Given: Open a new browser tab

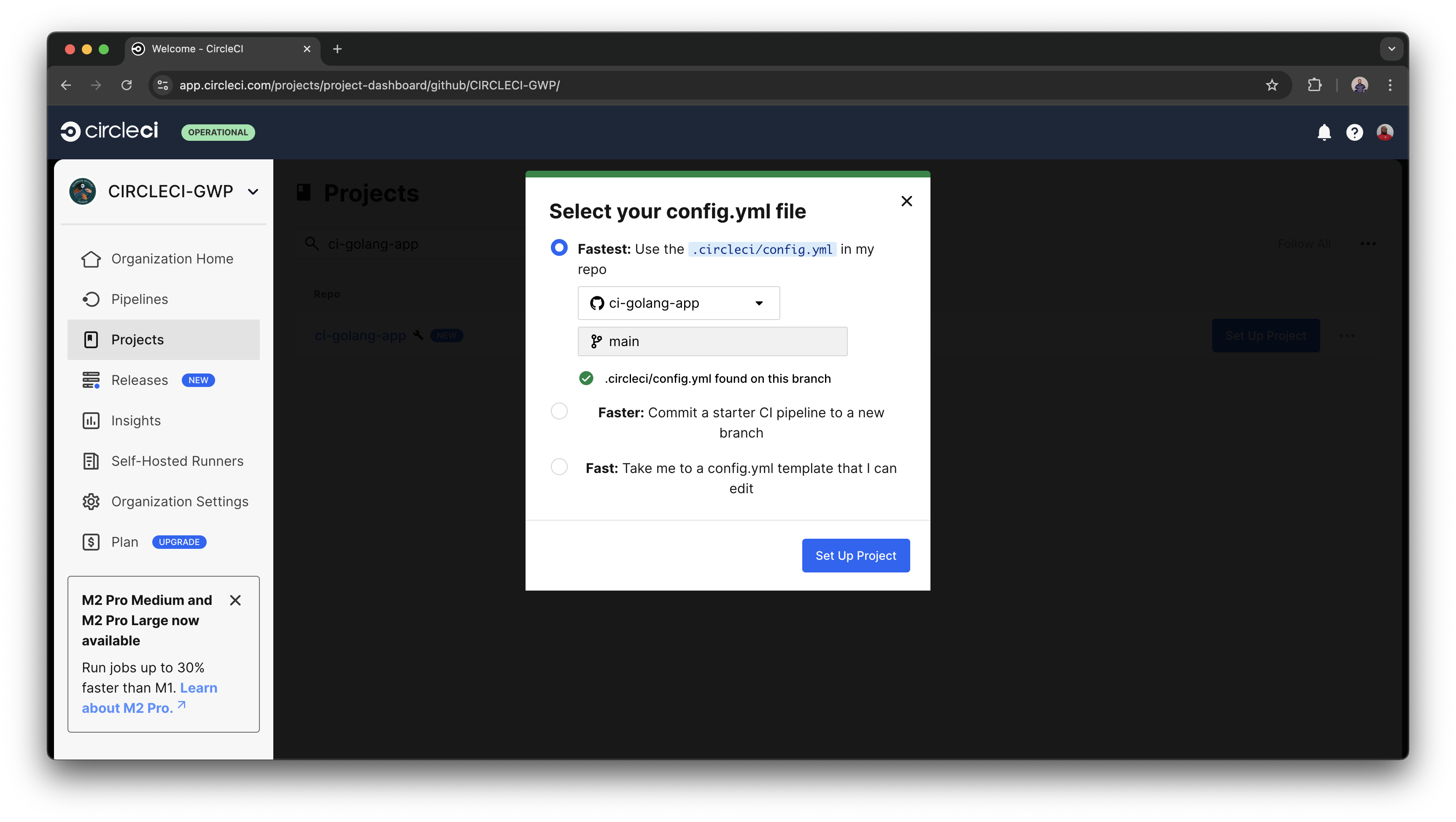Looking at the screenshot, I should click(337, 49).
